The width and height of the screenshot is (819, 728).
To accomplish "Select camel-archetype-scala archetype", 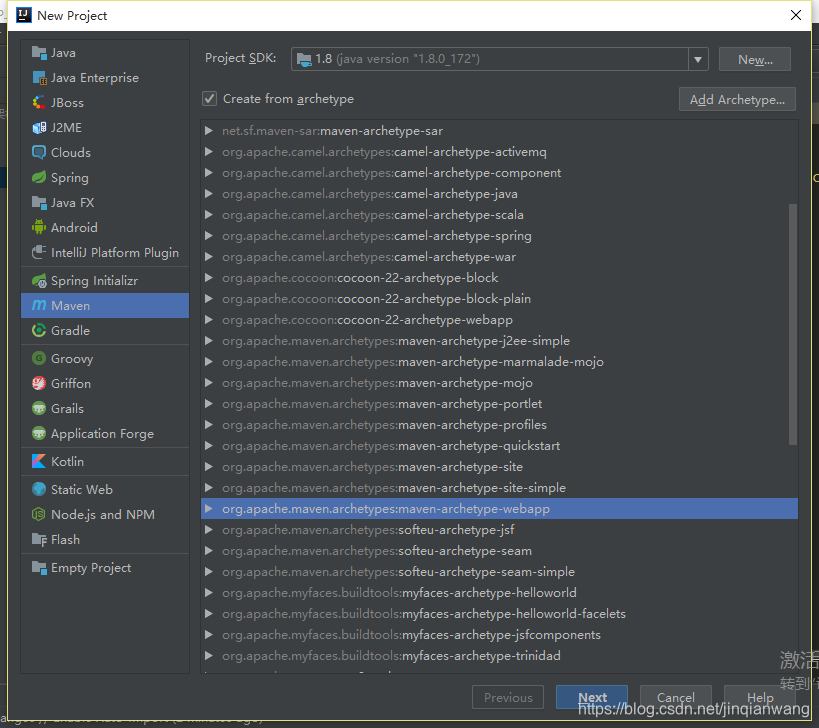I will [x=499, y=215].
